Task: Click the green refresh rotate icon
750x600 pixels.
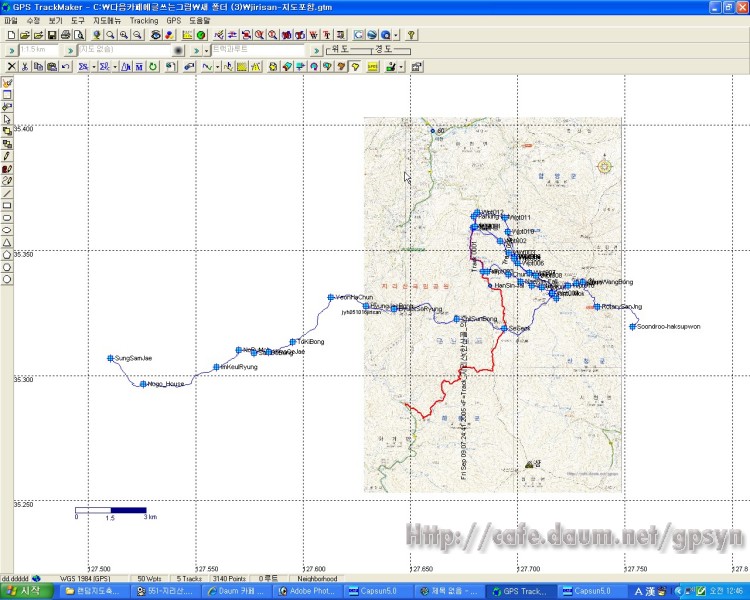Action: (x=153, y=67)
